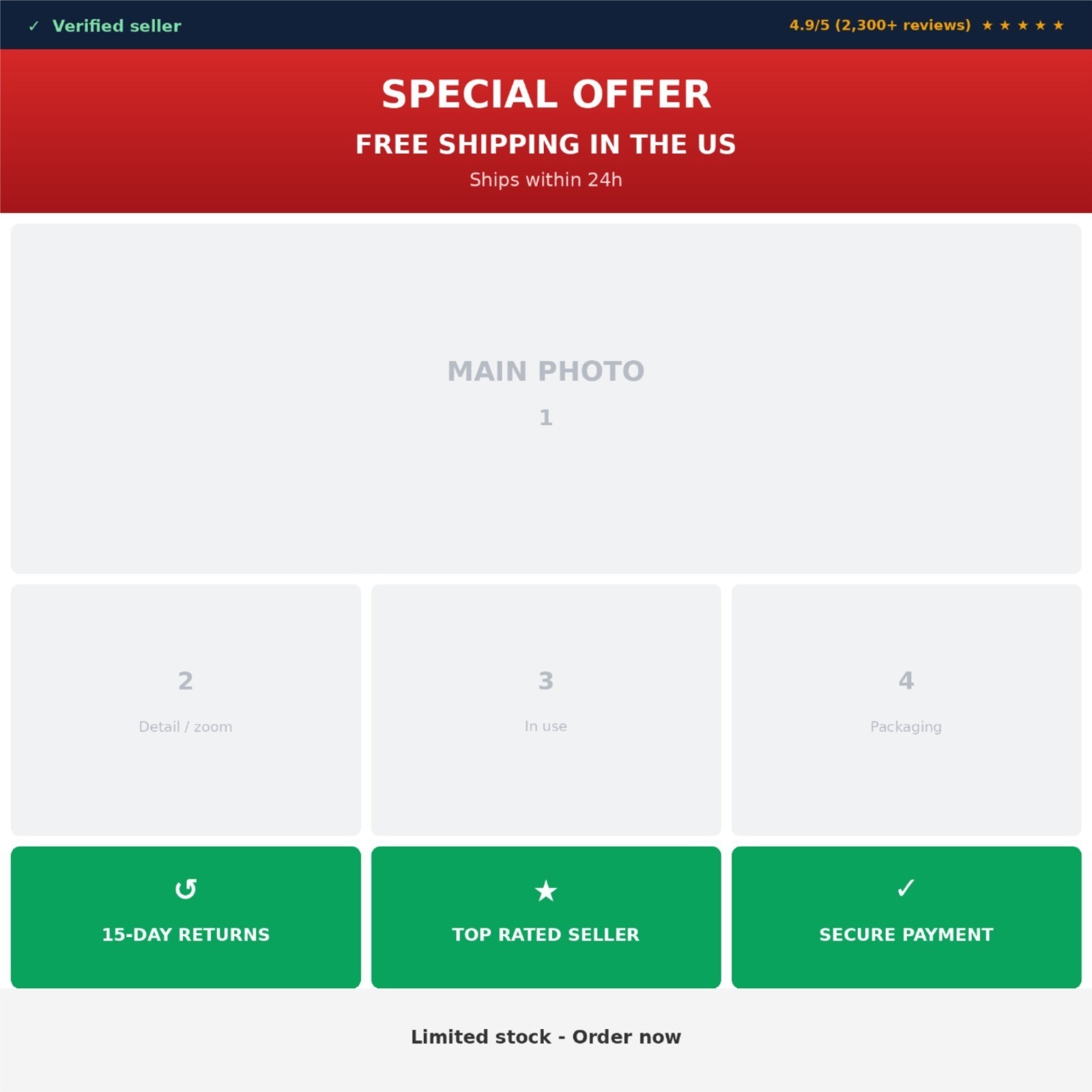
Task: Click the Ships within 24h text
Action: (546, 179)
